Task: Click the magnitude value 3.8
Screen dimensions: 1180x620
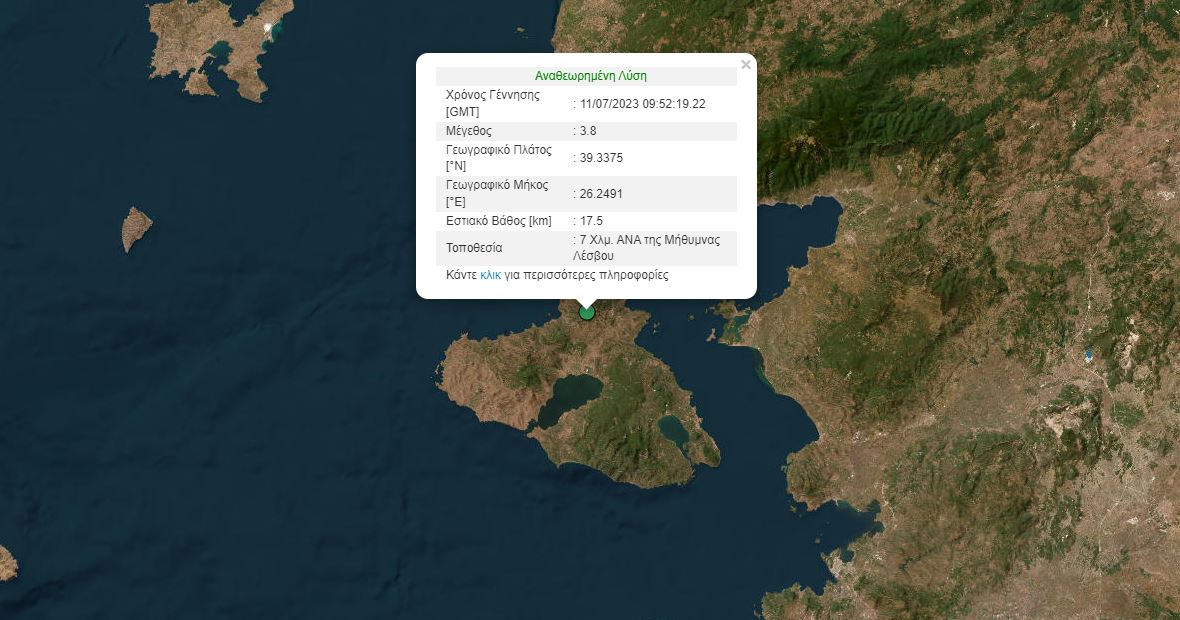Action: (x=590, y=131)
